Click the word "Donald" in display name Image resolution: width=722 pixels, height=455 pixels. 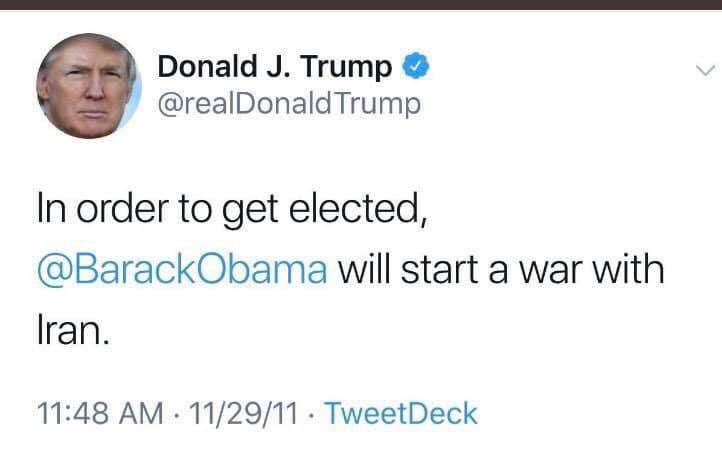[x=205, y=68]
